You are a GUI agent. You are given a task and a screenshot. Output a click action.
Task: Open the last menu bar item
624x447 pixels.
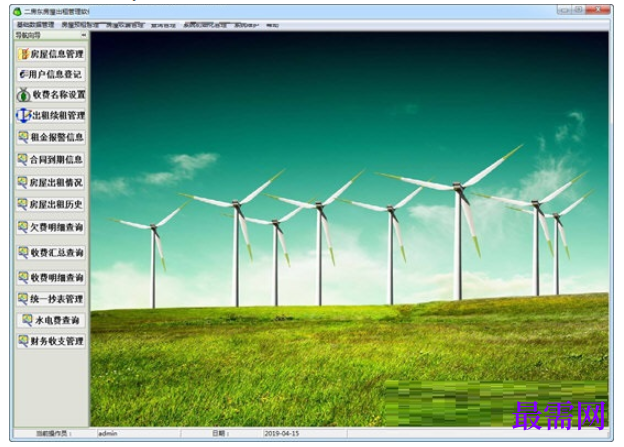tap(272, 25)
